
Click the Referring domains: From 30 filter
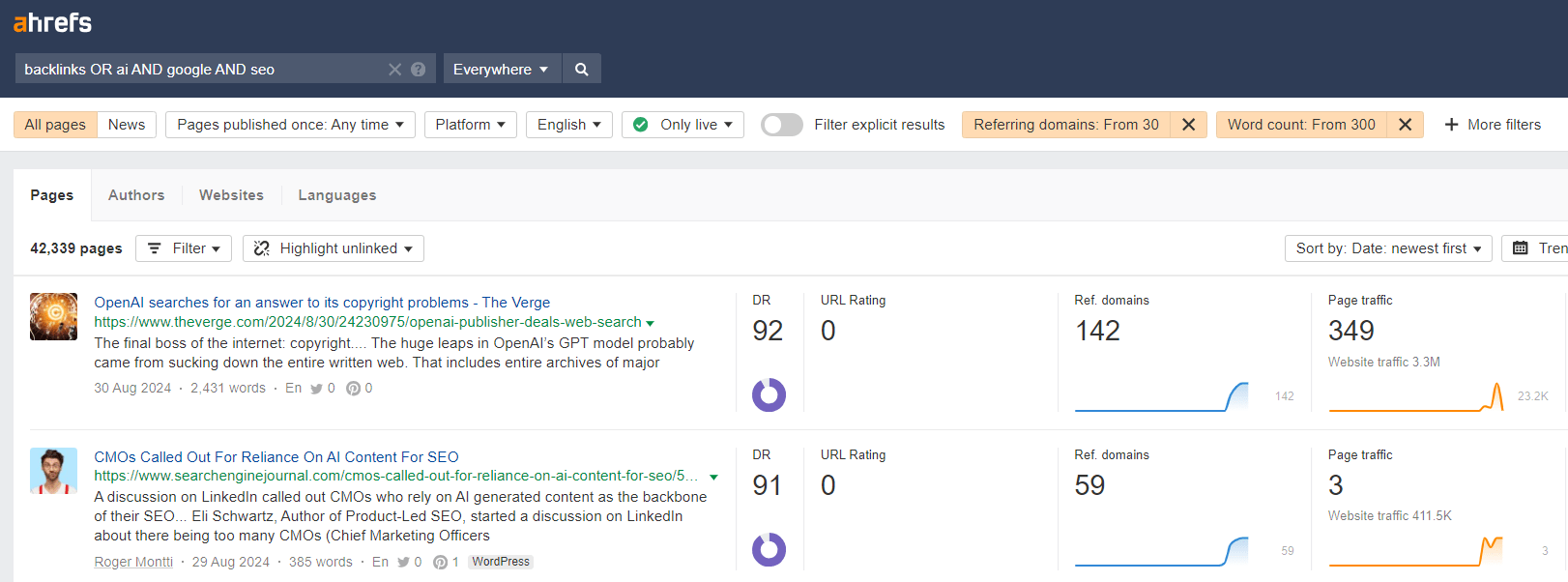(1066, 125)
